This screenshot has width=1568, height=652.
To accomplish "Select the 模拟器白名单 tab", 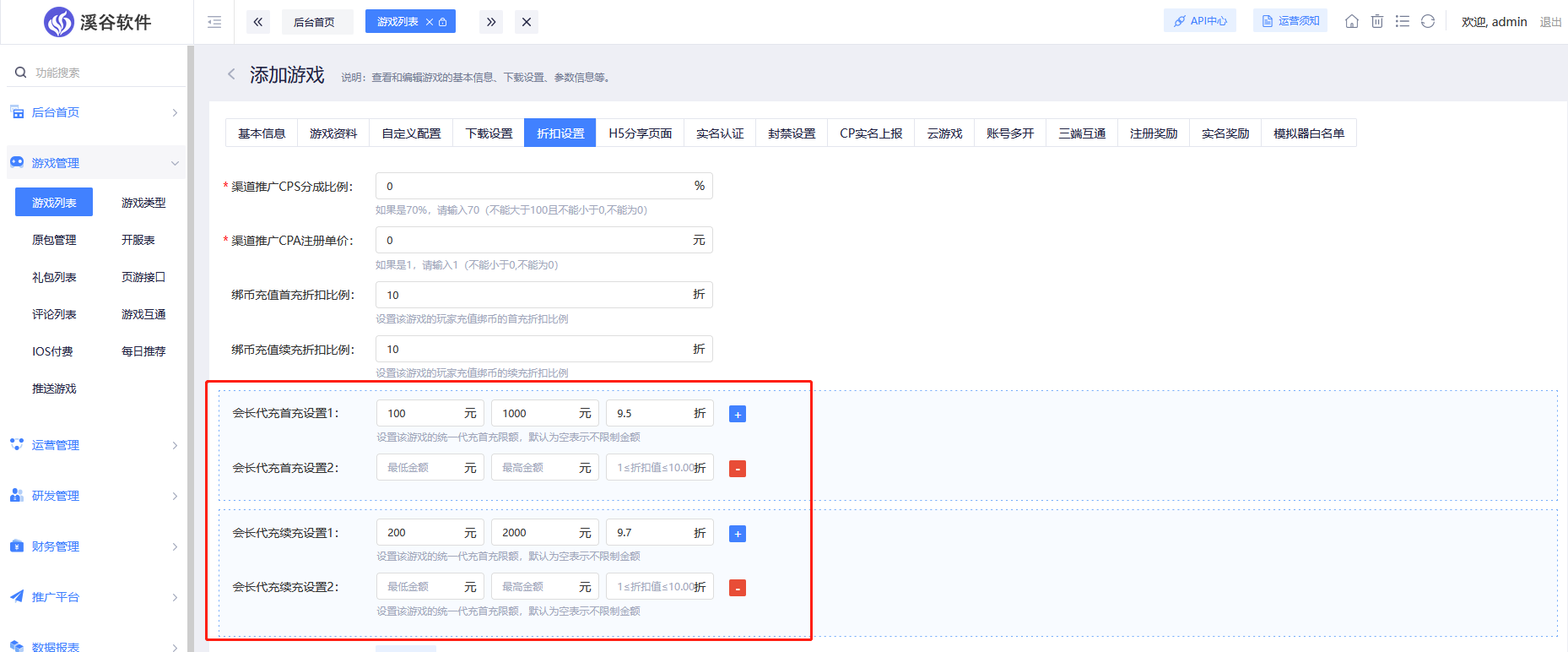I will pyautogui.click(x=1309, y=133).
